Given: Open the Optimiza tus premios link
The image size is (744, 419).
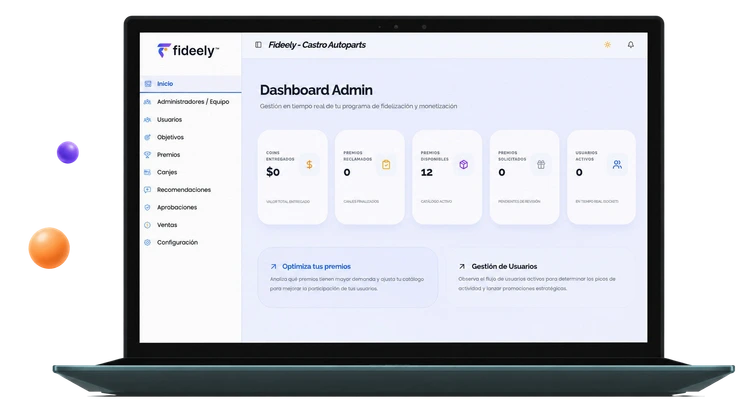Looking at the screenshot, I should (x=316, y=267).
